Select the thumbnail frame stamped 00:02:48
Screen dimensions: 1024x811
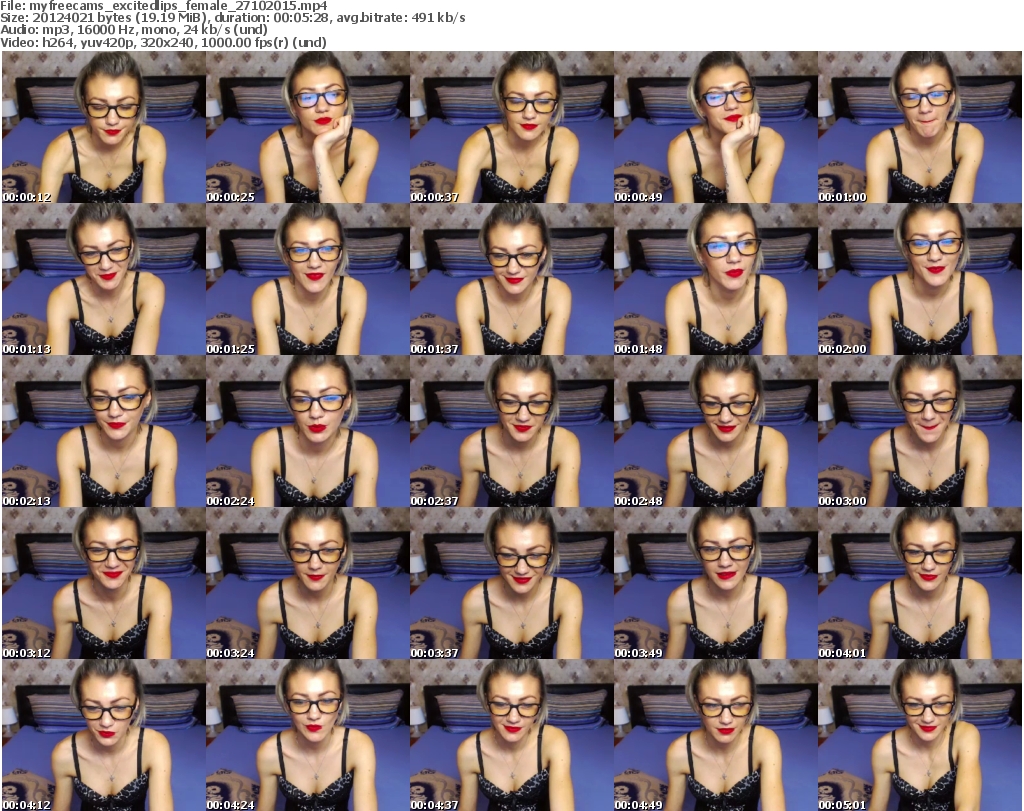point(716,432)
